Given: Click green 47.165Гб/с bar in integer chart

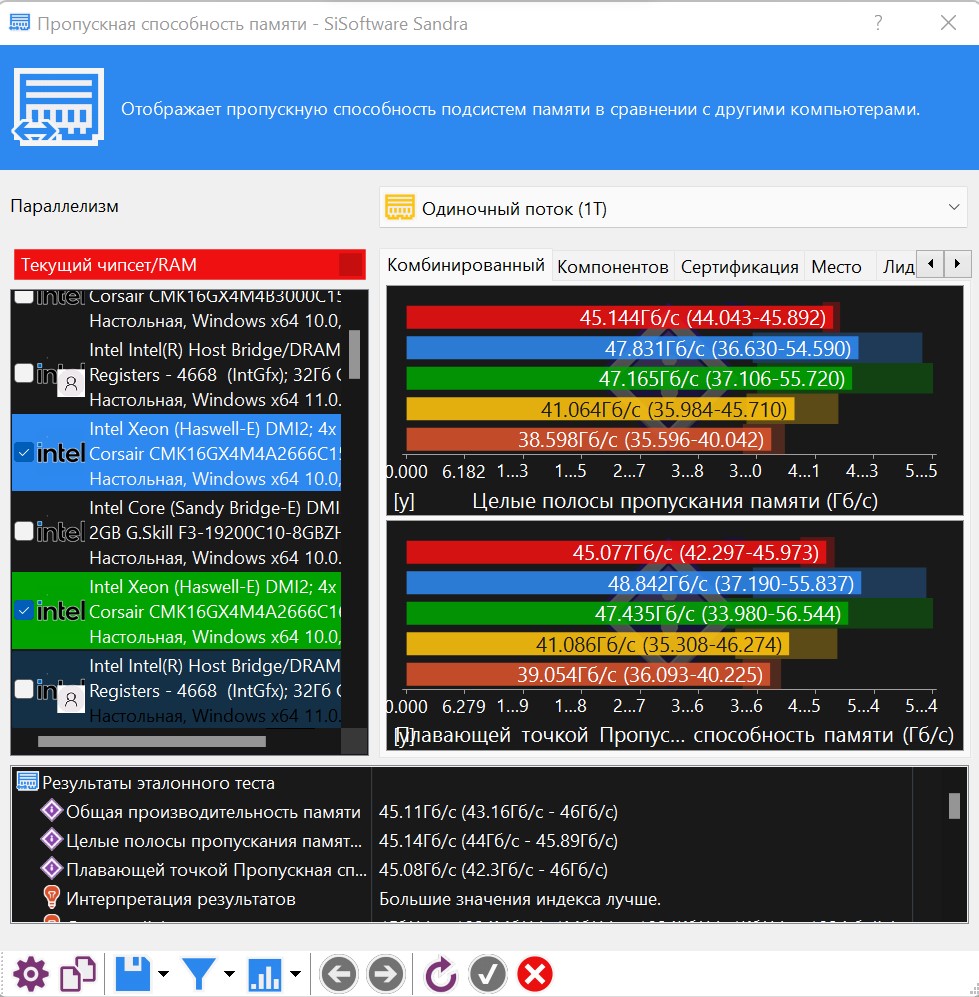Looking at the screenshot, I should (629, 378).
